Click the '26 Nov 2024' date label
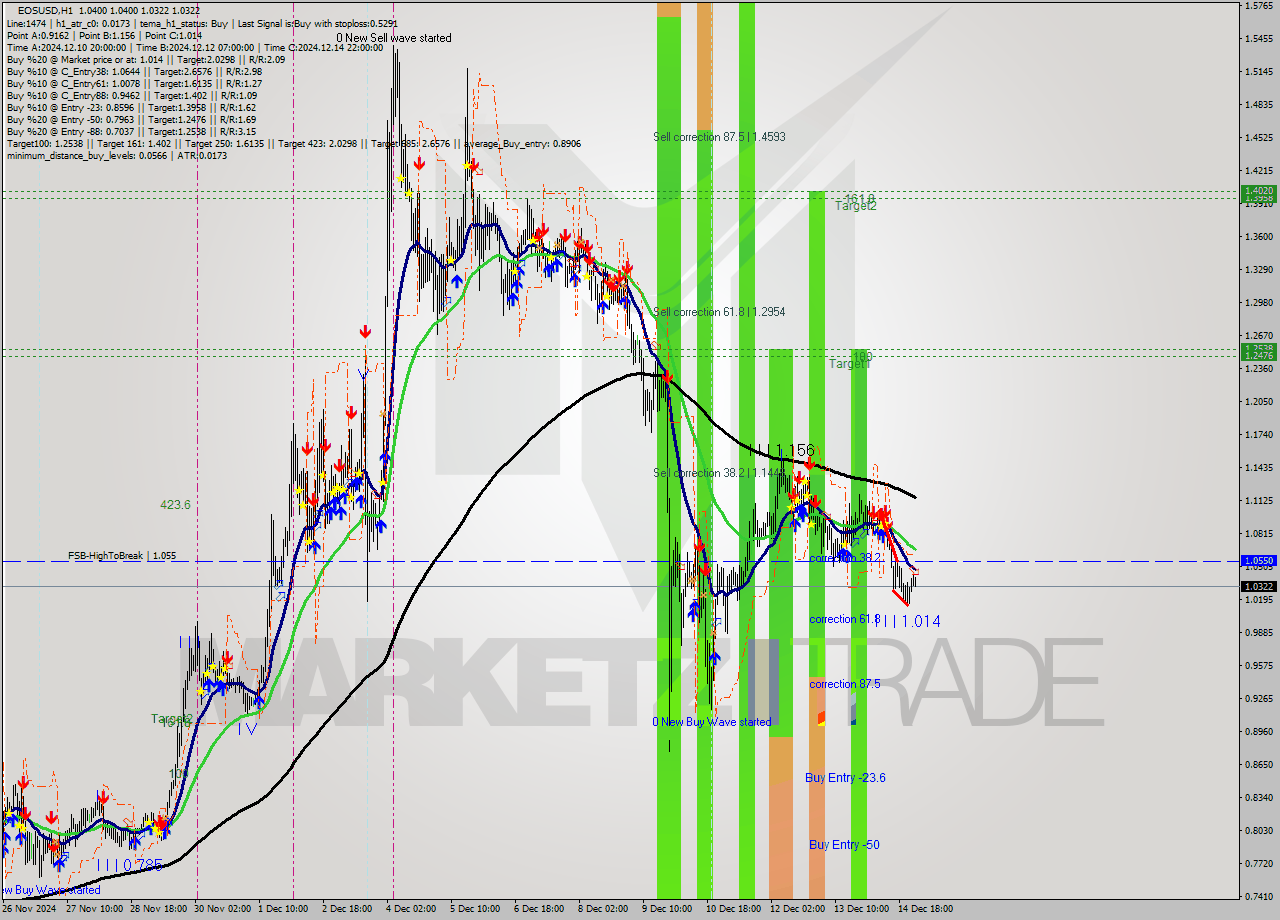Viewport: 1280px width, 920px height. (x=28, y=910)
